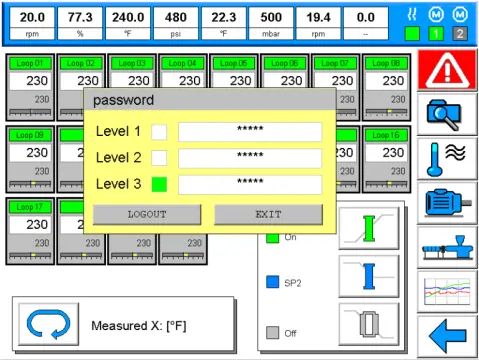Click the Level 2 password field
Image resolution: width=479 pixels, height=360 pixels.
(x=250, y=158)
